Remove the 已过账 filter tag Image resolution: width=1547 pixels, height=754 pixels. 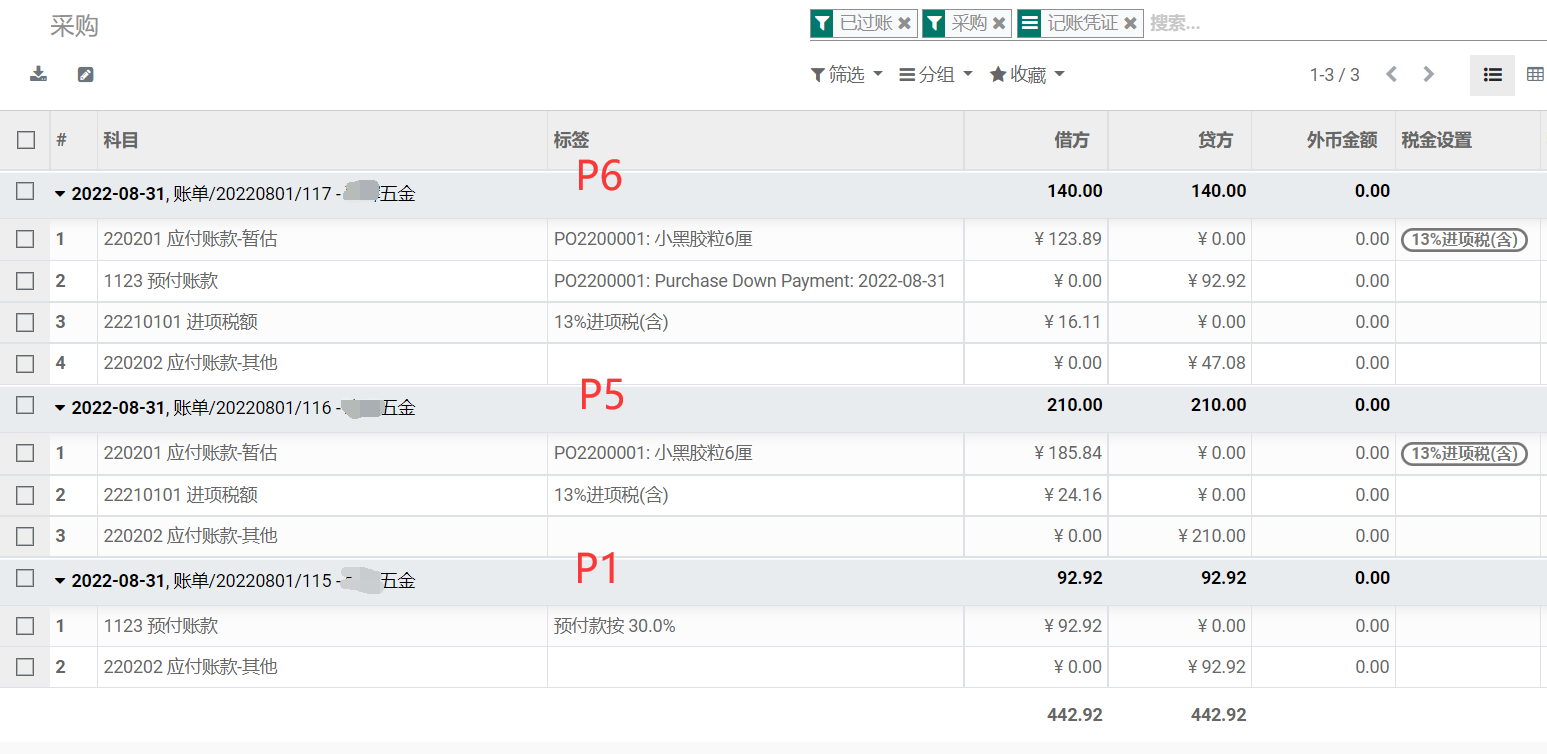click(903, 23)
